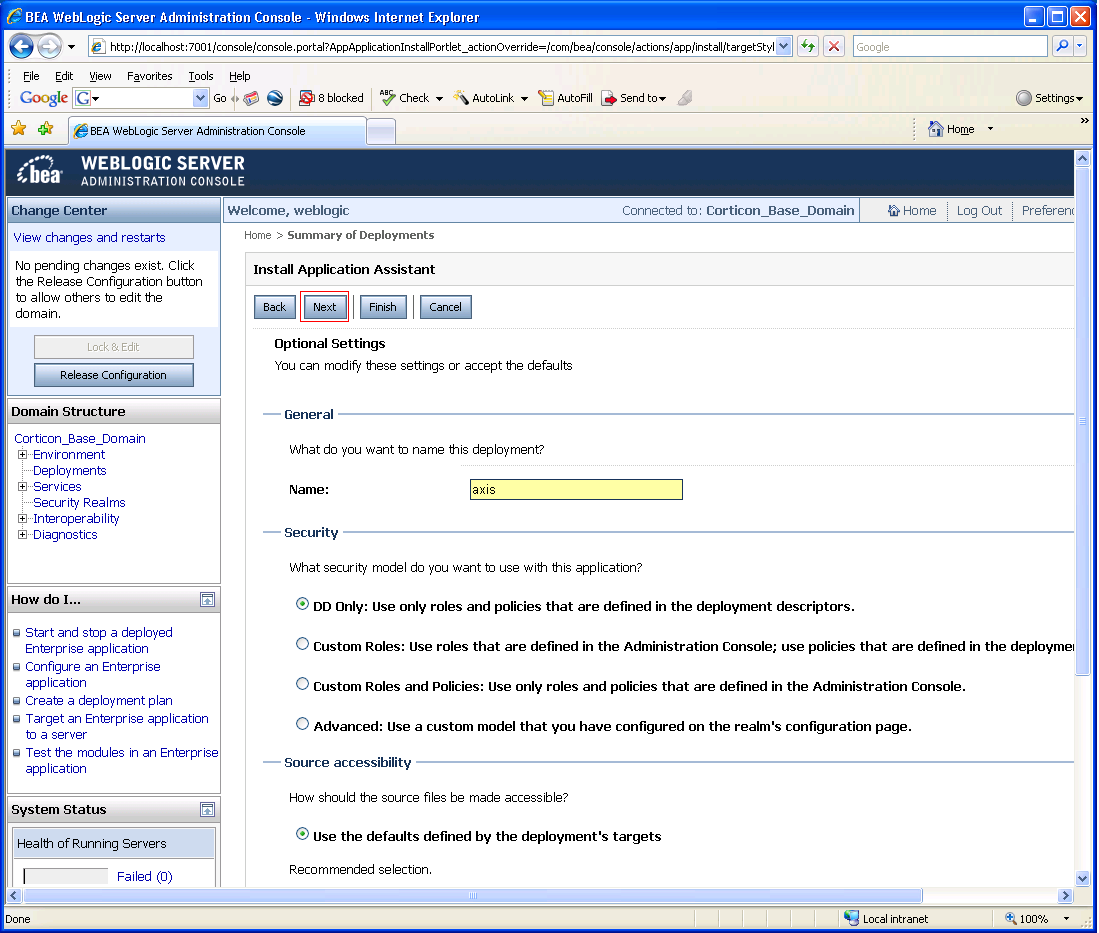
Task: Click the 8 blocked popup blocker icon
Action: [x=332, y=98]
